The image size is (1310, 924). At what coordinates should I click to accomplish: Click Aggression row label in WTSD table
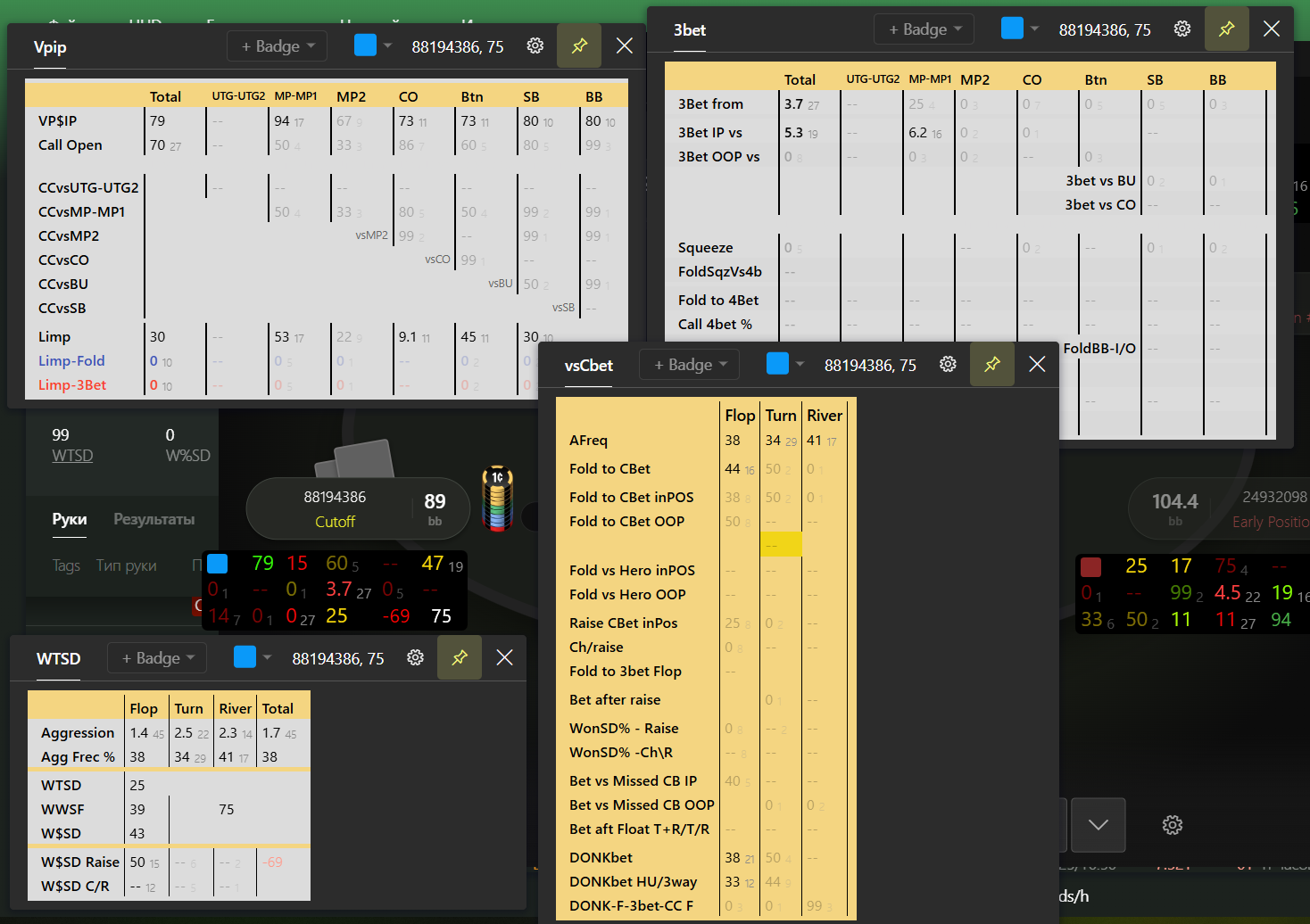[78, 732]
